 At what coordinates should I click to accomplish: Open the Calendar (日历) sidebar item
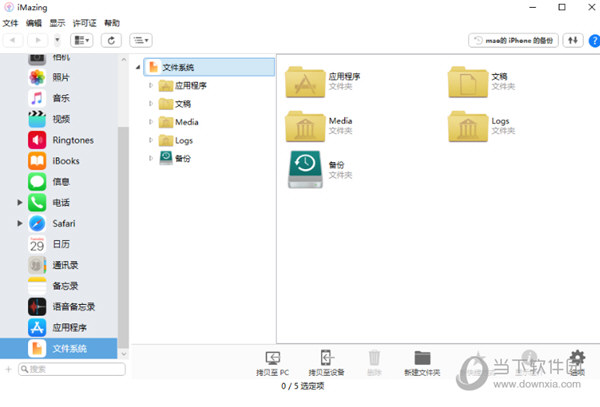pos(59,244)
